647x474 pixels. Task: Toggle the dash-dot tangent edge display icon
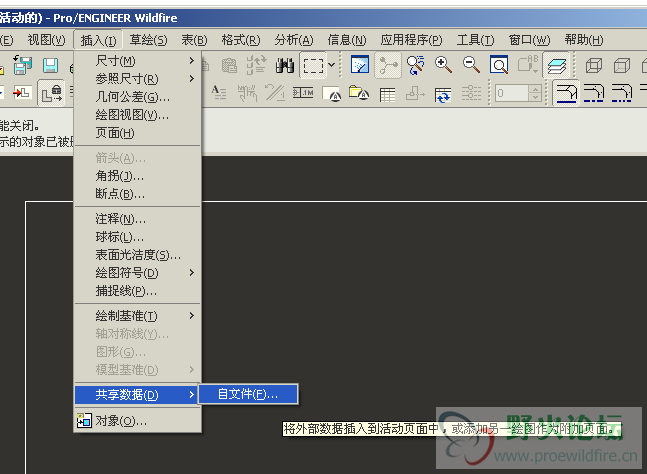click(x=621, y=93)
